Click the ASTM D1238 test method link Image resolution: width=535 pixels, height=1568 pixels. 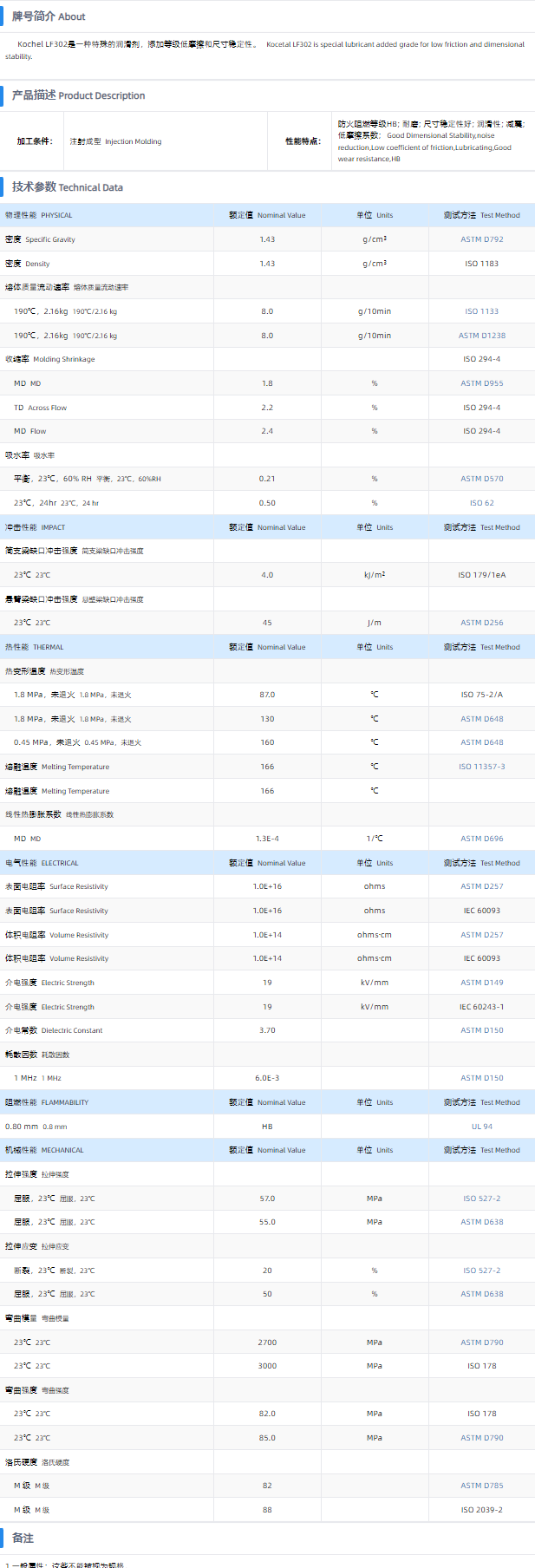(x=481, y=336)
